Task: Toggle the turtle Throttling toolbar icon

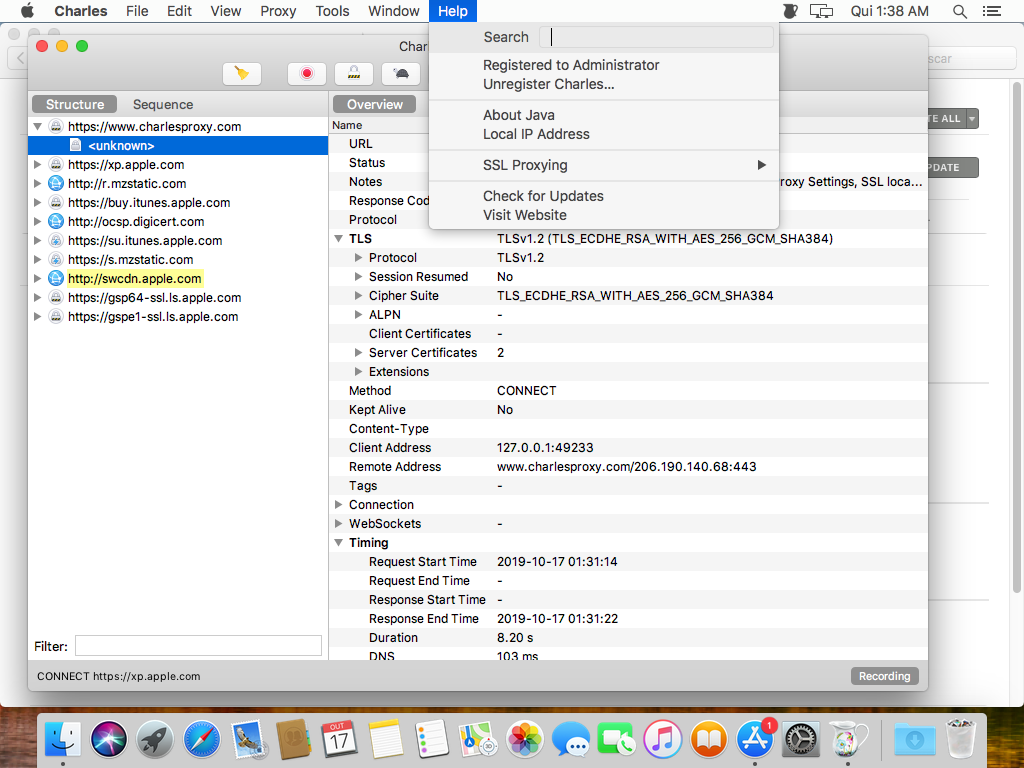Action: point(401,73)
